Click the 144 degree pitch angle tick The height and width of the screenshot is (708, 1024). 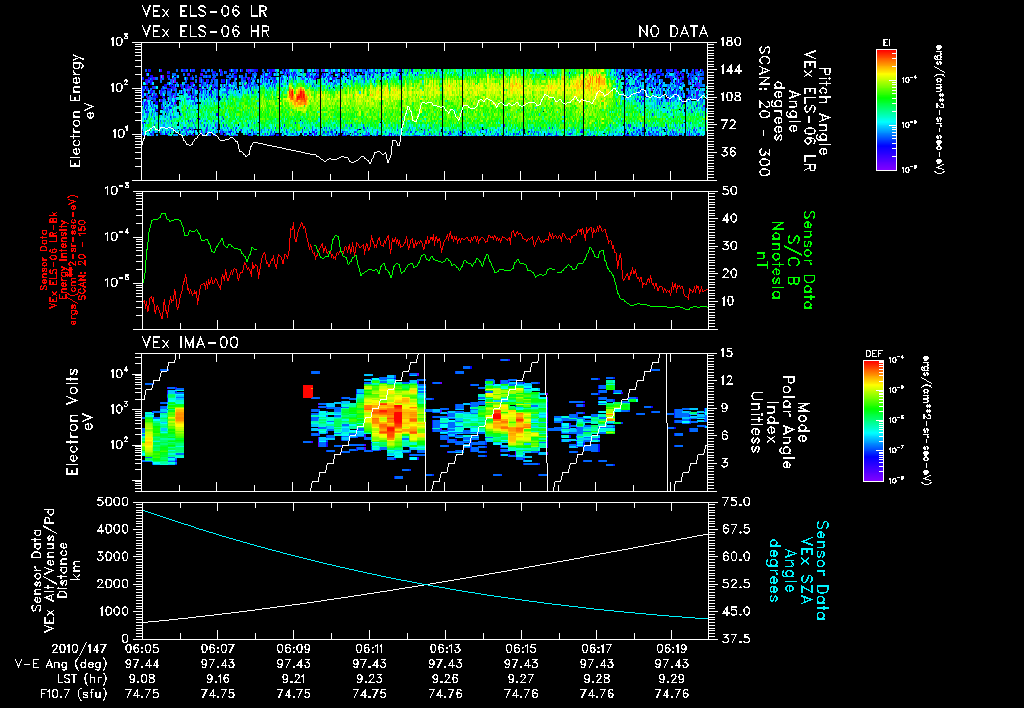pyautogui.click(x=729, y=69)
